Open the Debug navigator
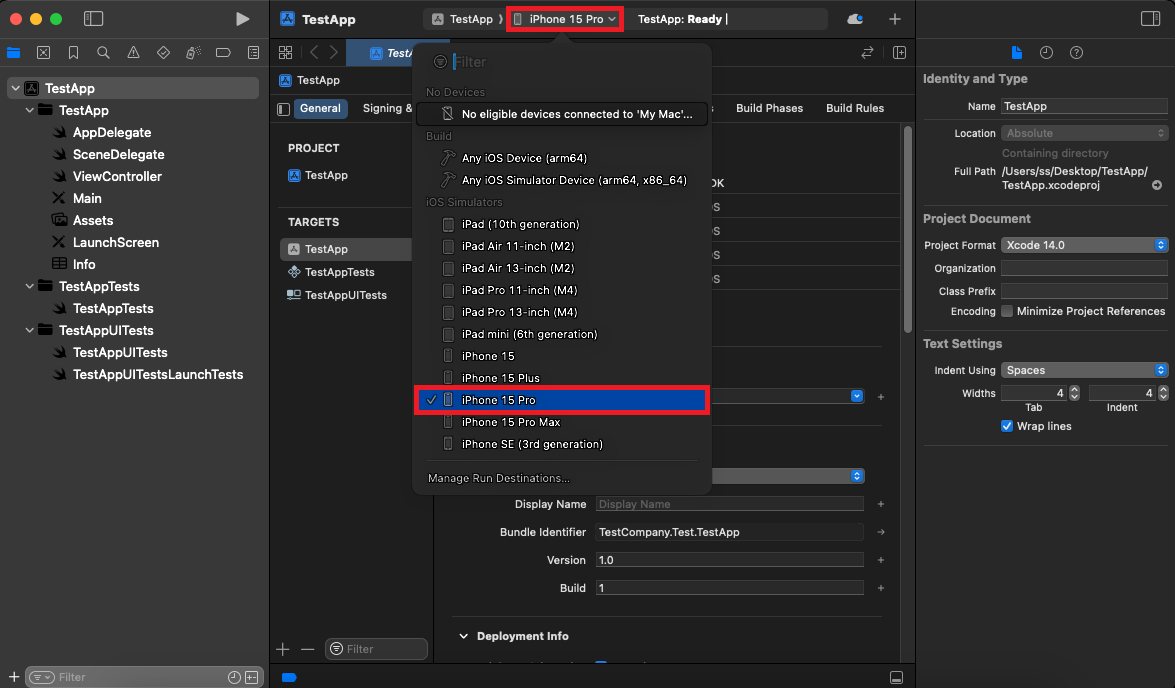This screenshot has width=1175, height=688. click(x=193, y=52)
